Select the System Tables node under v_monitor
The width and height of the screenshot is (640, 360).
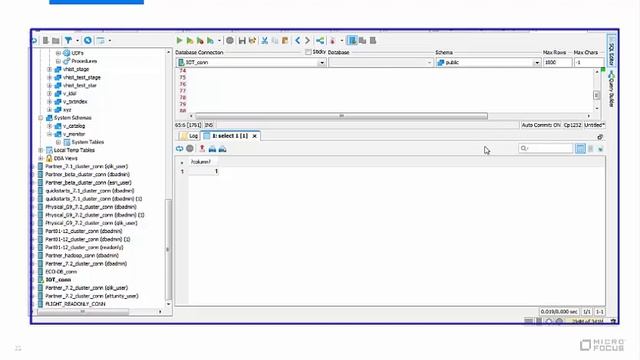click(87, 142)
